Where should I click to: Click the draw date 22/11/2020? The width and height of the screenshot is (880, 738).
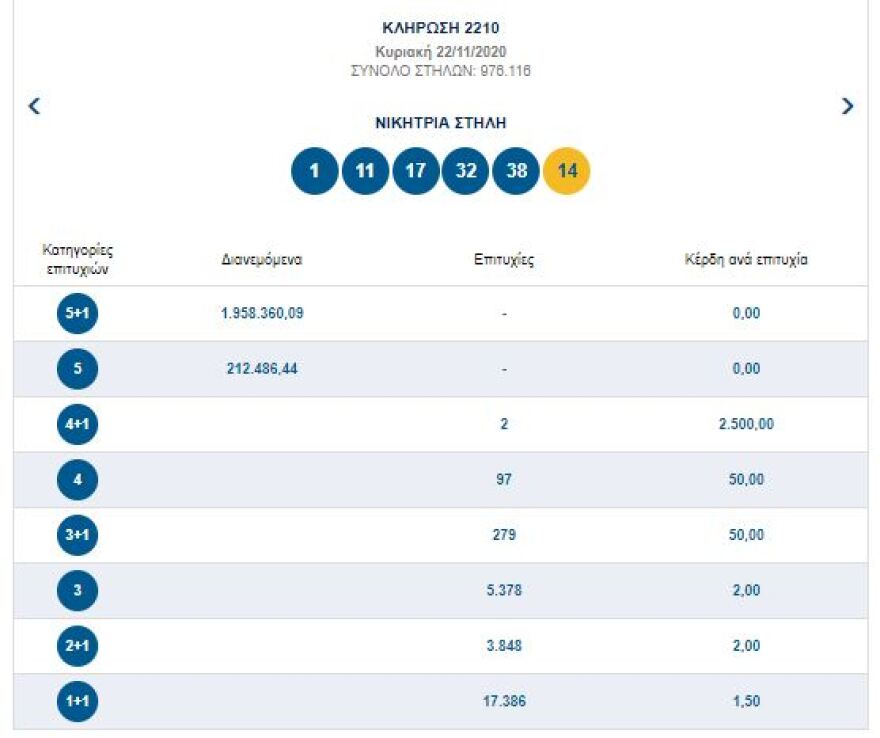point(440,53)
